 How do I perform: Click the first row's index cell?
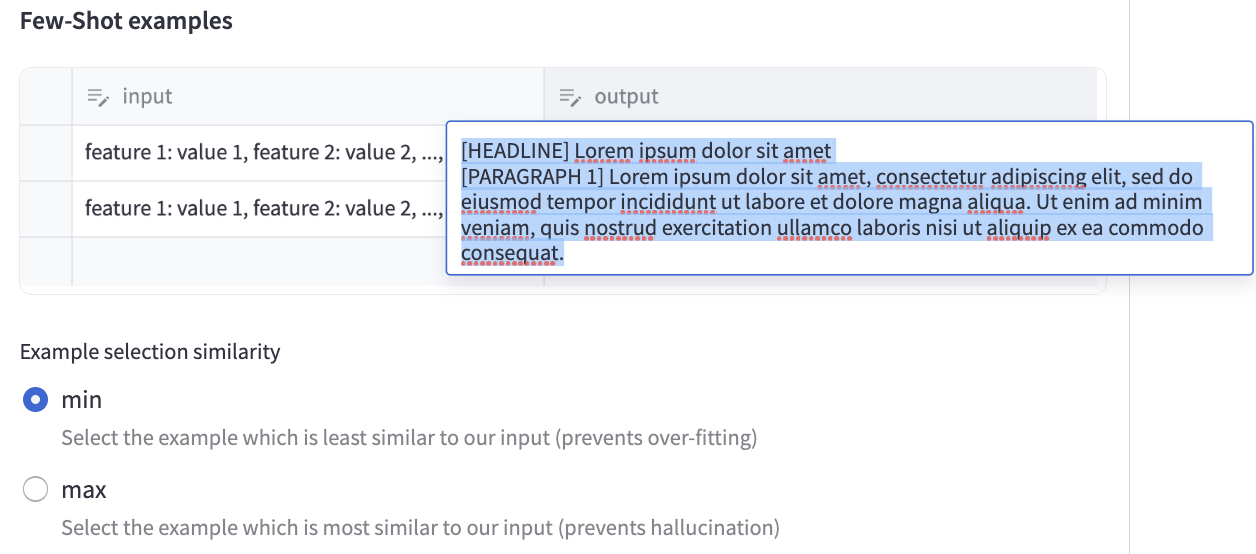(x=46, y=153)
